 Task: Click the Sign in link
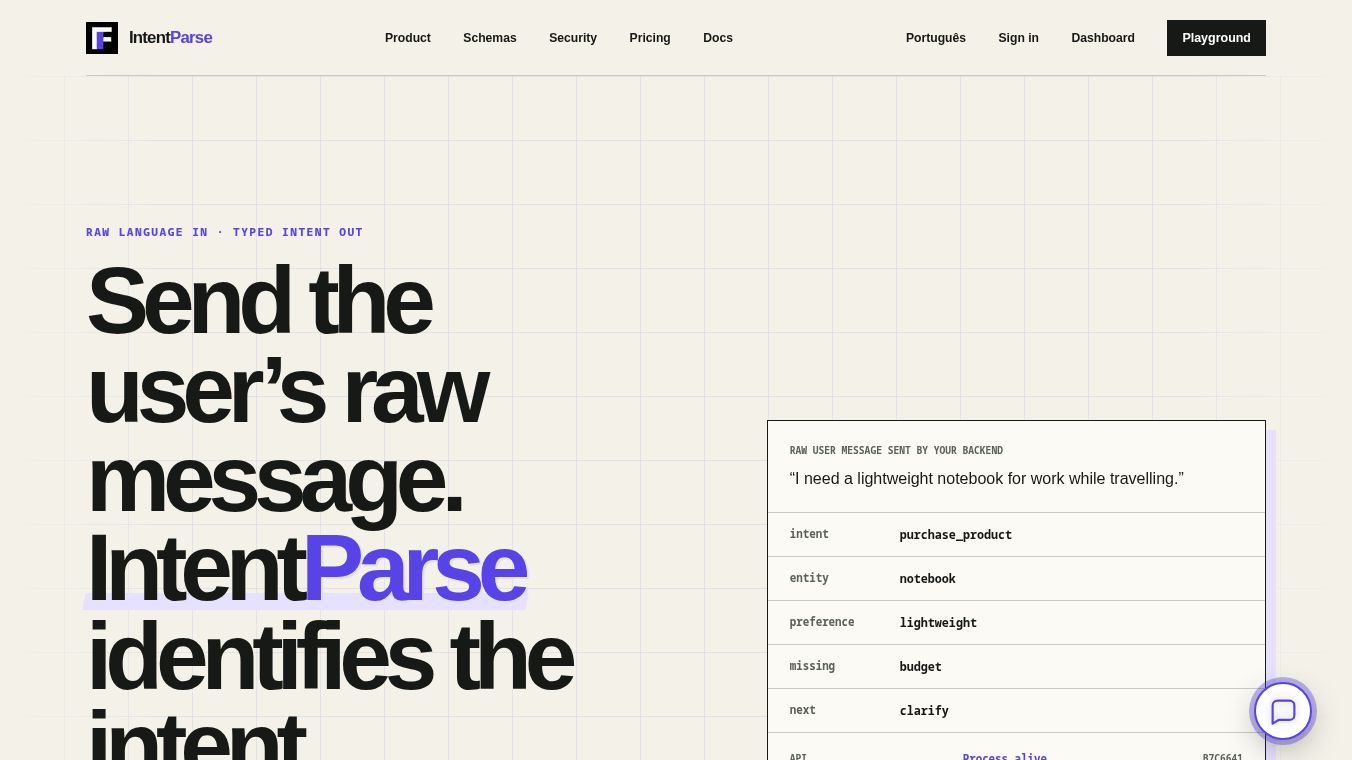point(1018,38)
